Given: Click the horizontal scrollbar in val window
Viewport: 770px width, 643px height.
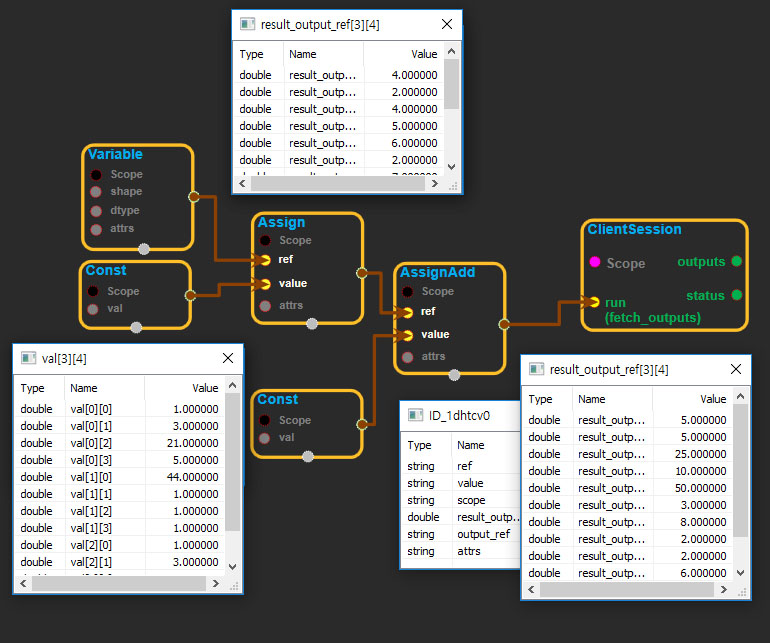Looking at the screenshot, I should point(120,582).
